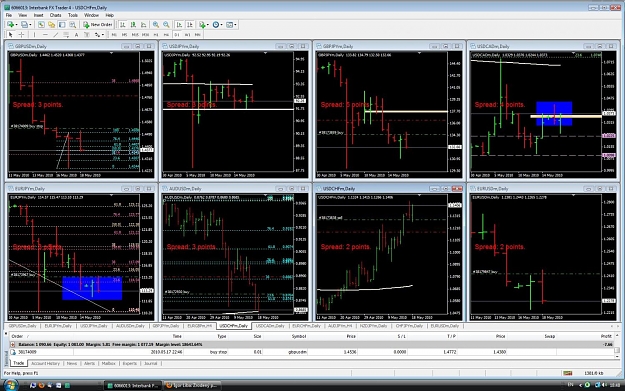Screen dimensions: 625x391
Task: Select the Trendline drawing tool
Action: point(55,35)
